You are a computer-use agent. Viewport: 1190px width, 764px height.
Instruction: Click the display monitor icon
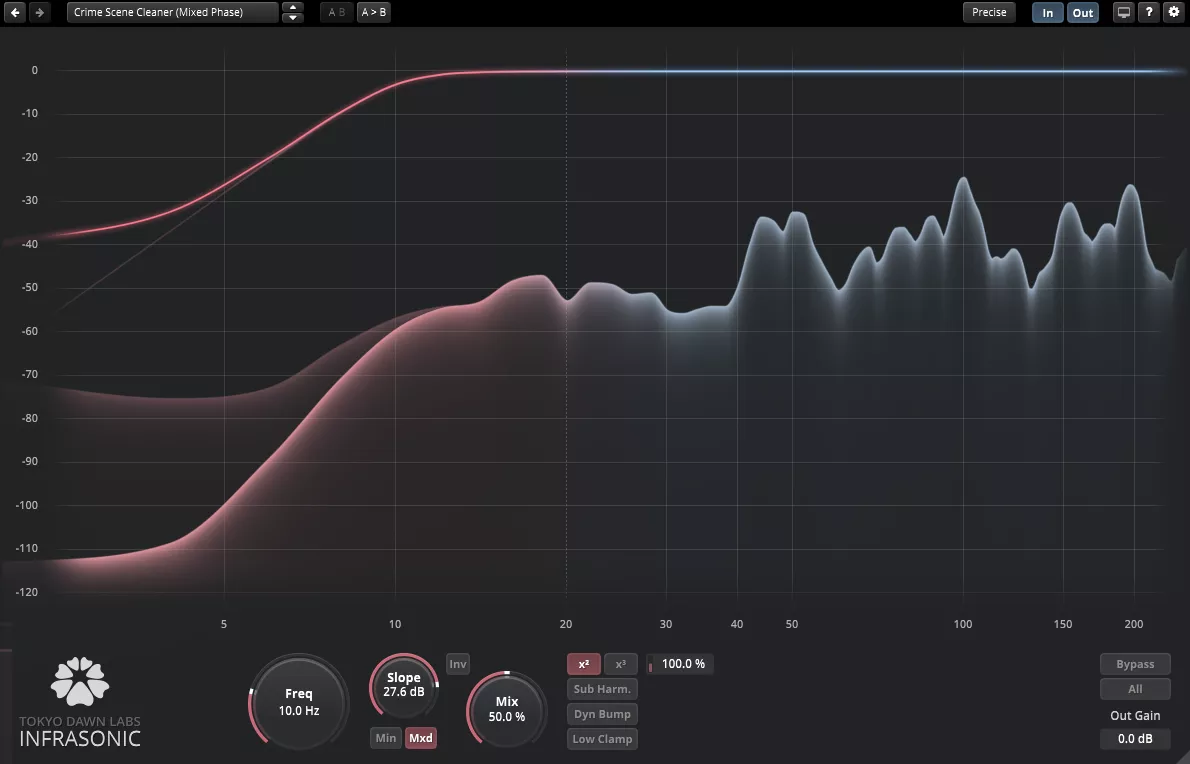1124,12
